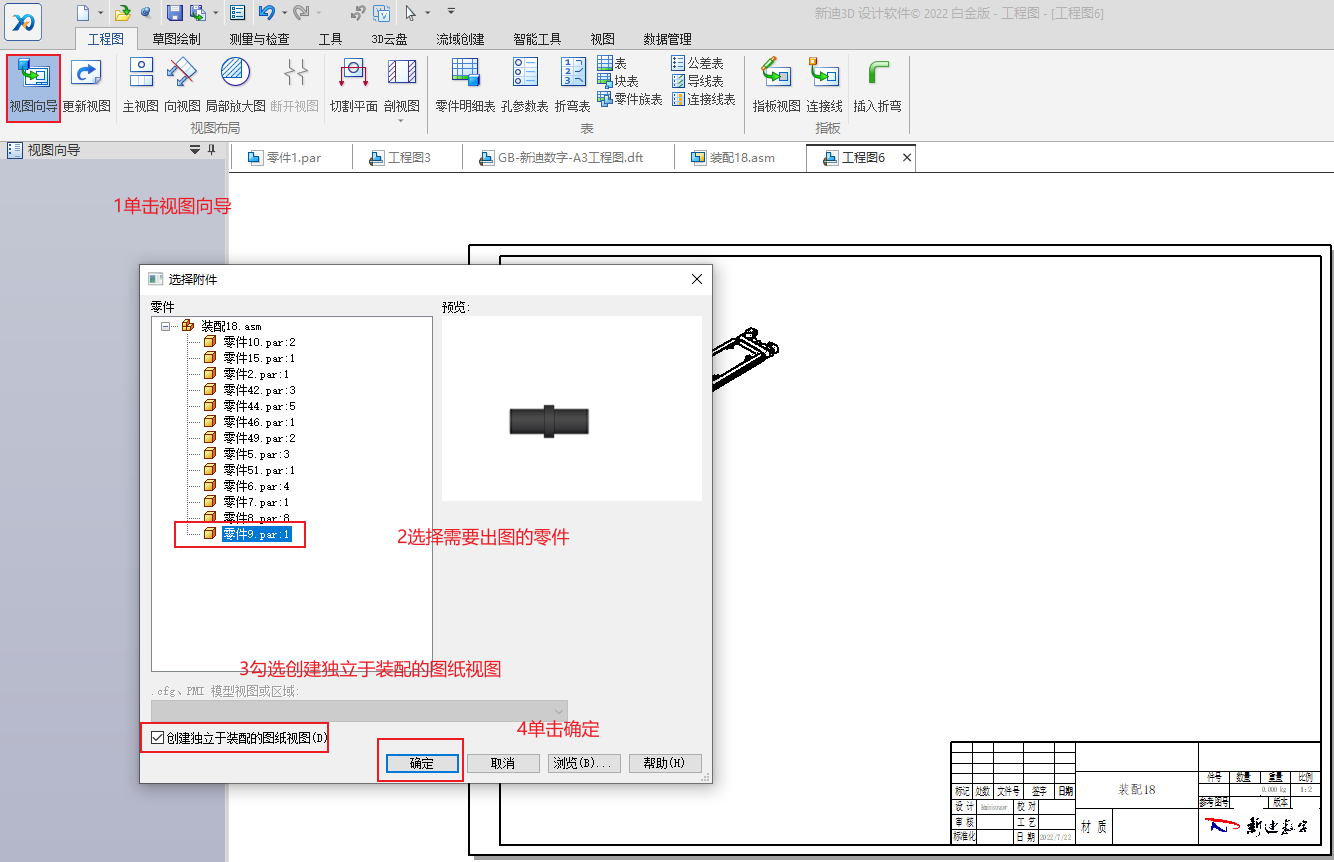1334x862 pixels.
Task: Open the 视图 ribbon tab
Action: coord(602,39)
